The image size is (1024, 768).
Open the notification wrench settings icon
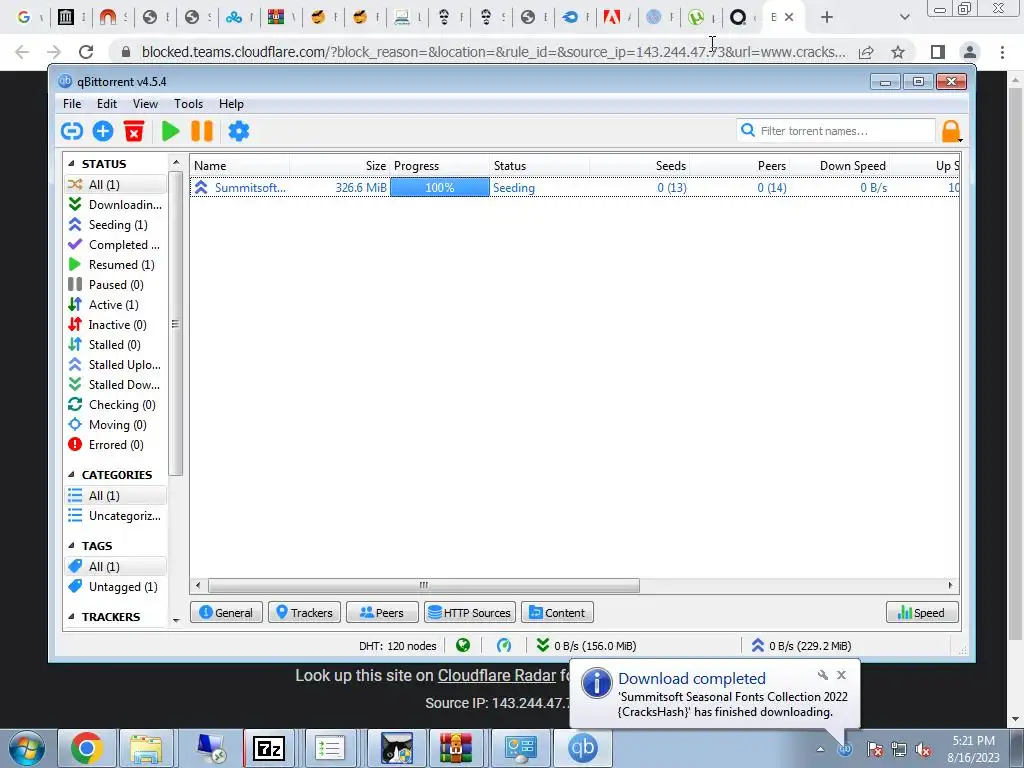tap(823, 675)
